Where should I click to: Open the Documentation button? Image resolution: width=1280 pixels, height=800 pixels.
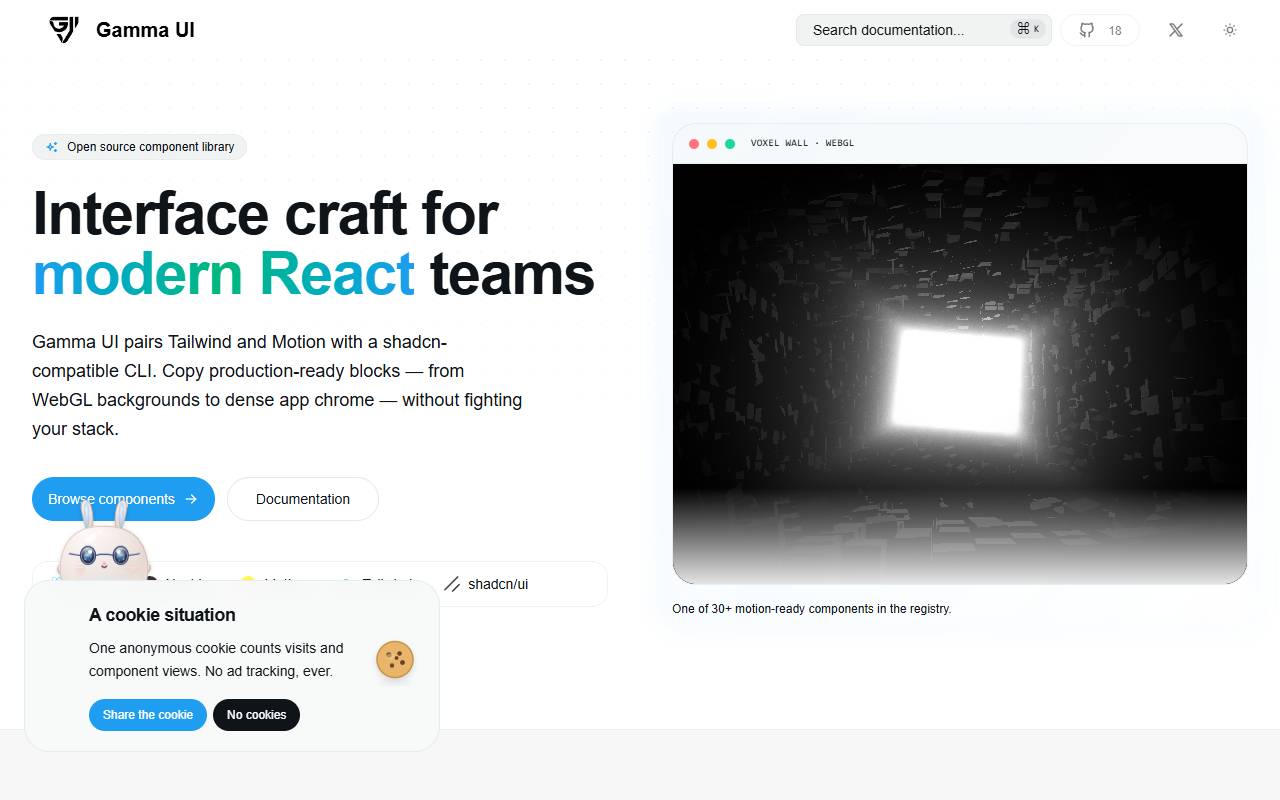click(303, 499)
